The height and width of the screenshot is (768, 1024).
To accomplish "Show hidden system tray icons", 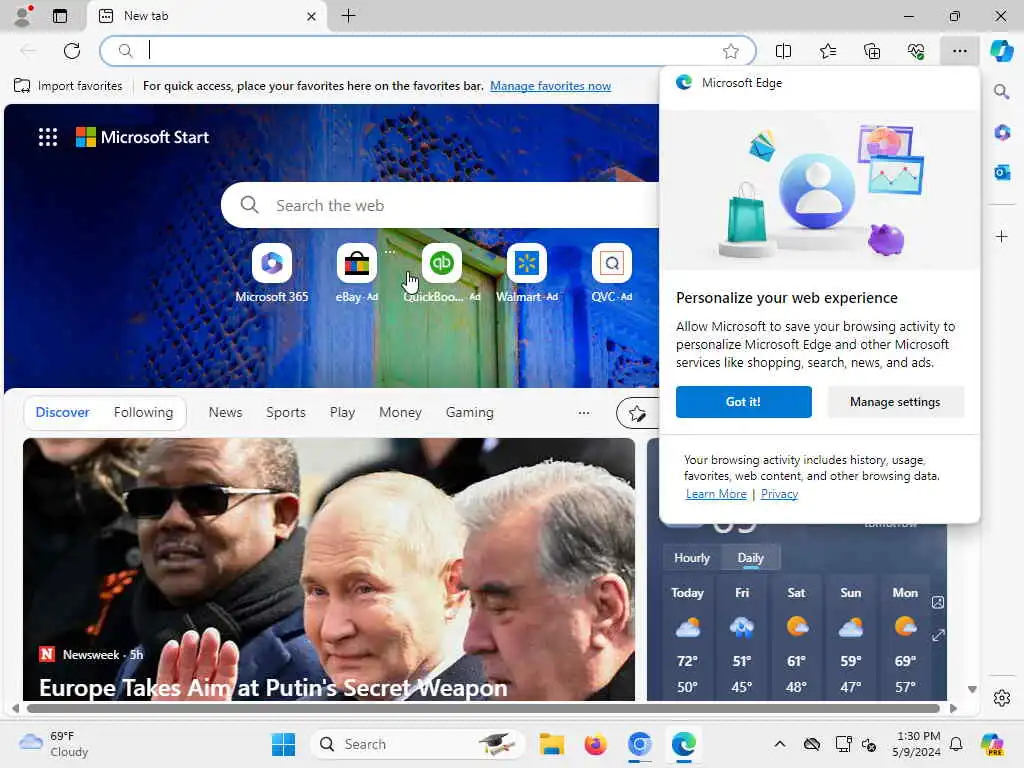I will click(x=780, y=744).
